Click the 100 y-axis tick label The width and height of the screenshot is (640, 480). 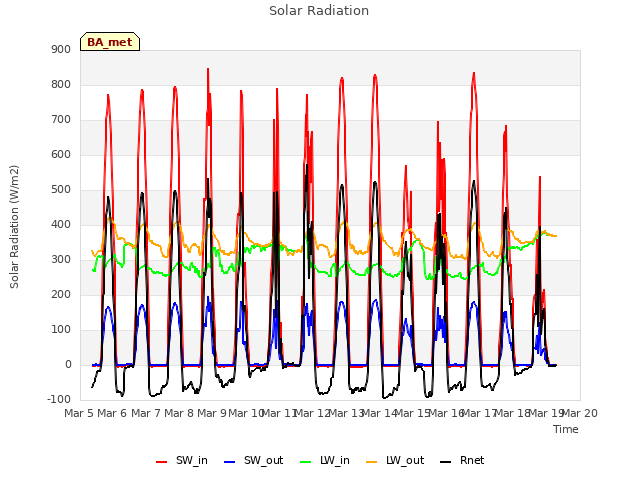tap(61, 330)
